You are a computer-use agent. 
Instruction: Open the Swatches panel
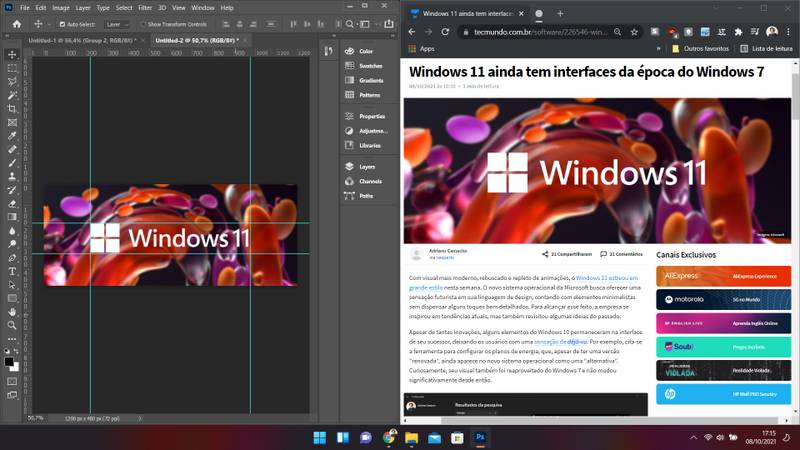[x=370, y=66]
